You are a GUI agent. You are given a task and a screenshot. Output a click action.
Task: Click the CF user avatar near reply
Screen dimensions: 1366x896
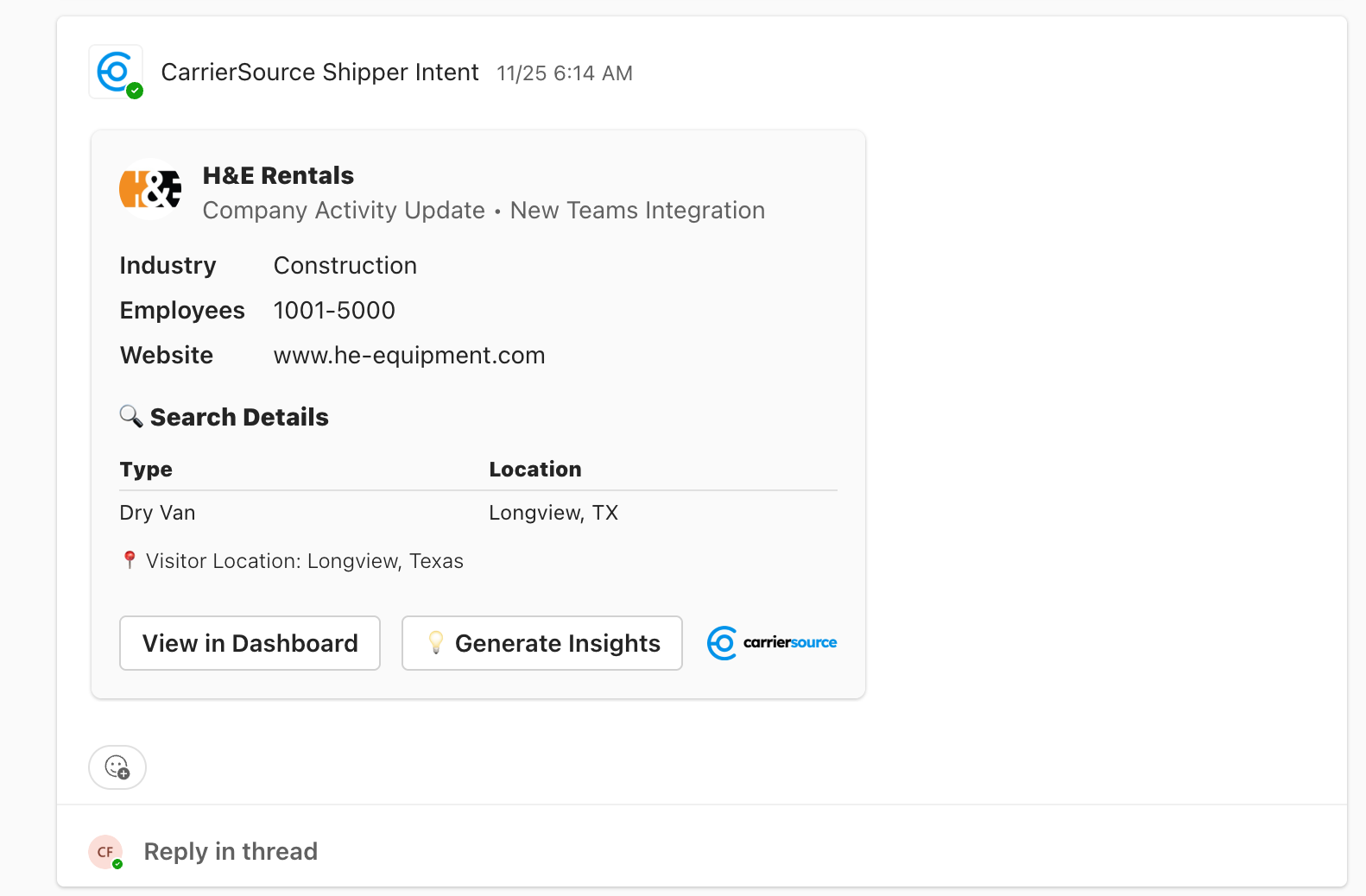pos(105,852)
